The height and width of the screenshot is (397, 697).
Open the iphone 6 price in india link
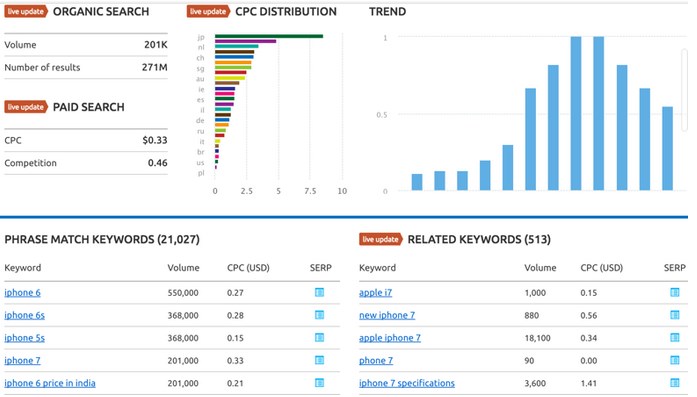click(x=50, y=383)
